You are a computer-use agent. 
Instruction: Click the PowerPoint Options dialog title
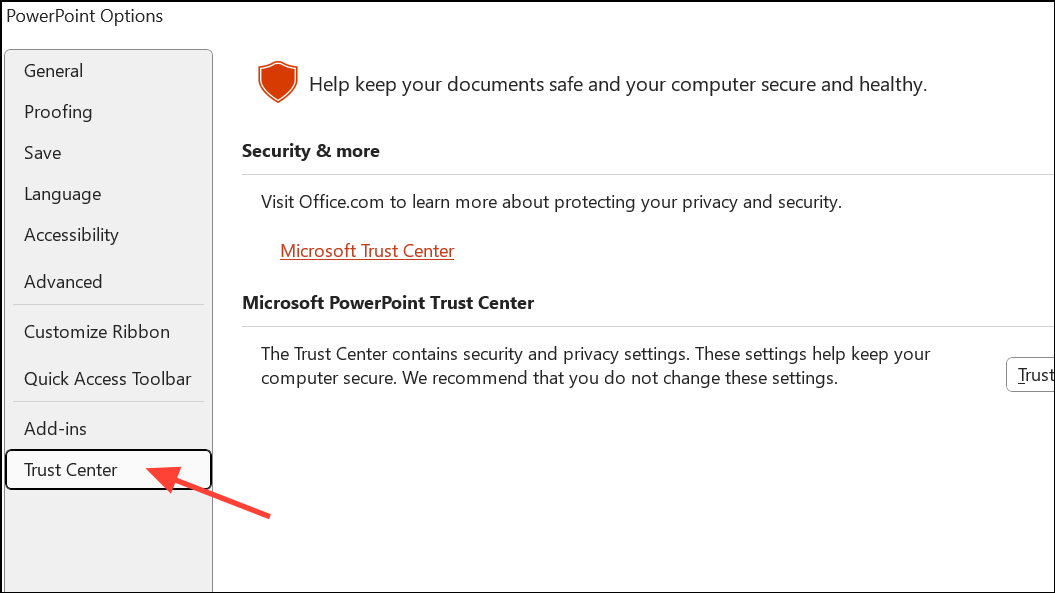(x=85, y=16)
